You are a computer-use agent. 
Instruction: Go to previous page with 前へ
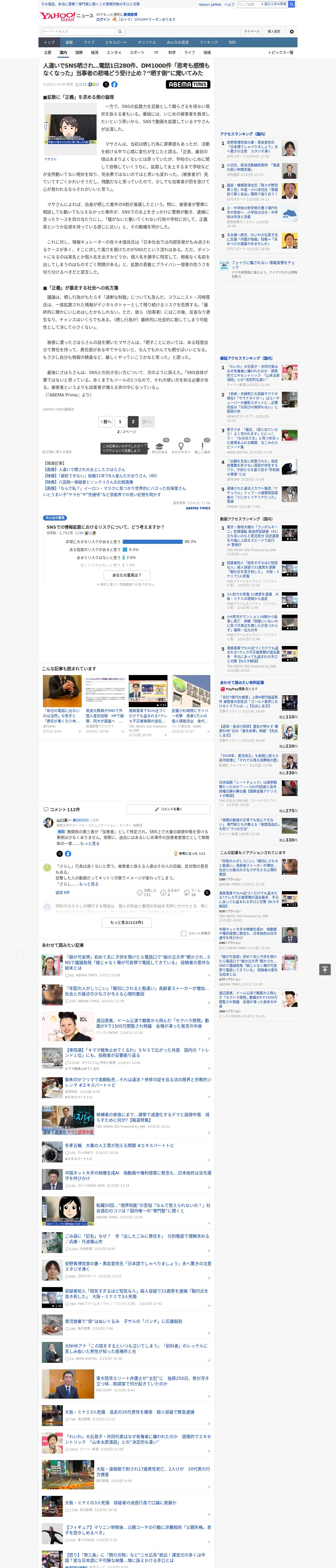(x=105, y=421)
